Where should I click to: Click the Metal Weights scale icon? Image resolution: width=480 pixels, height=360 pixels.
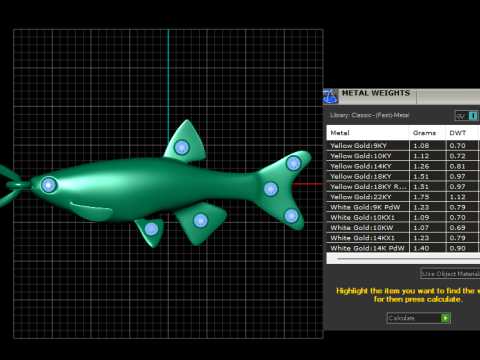330,97
